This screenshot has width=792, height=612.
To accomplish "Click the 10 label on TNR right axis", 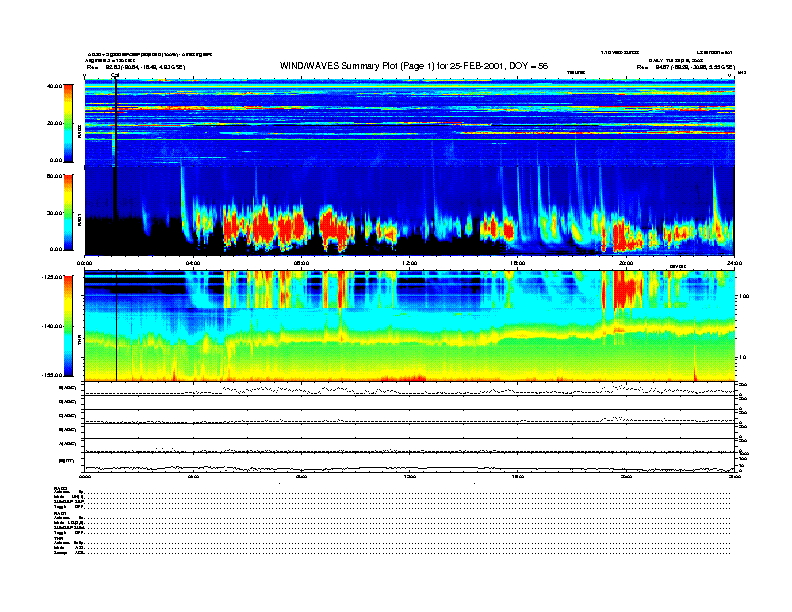I will tap(742, 358).
